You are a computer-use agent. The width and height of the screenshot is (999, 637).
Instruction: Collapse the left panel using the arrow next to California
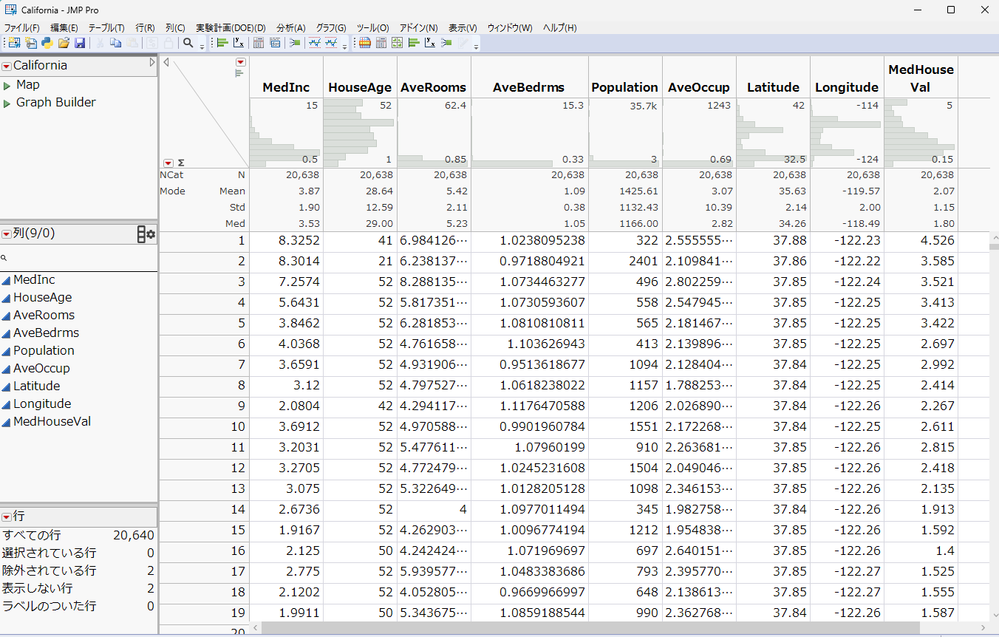click(x=152, y=63)
